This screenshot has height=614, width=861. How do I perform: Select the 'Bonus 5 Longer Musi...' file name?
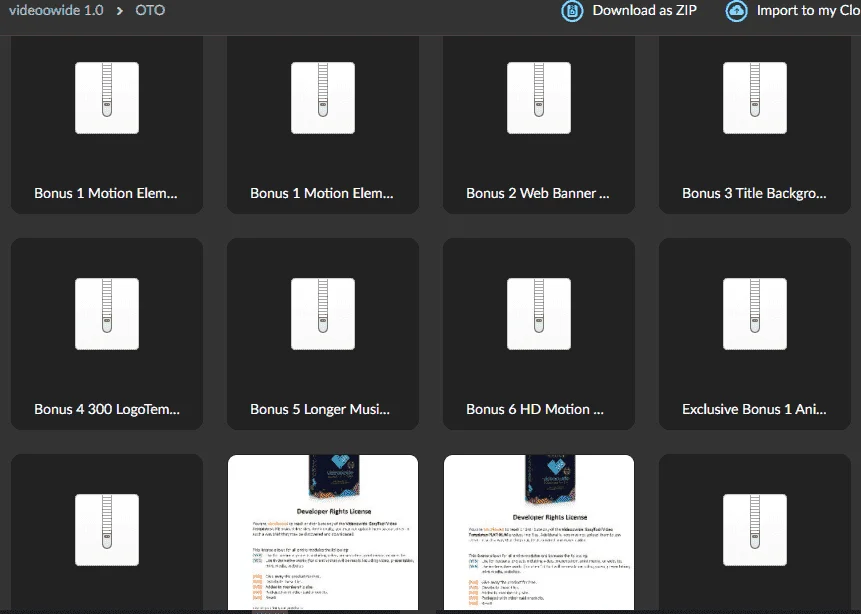320,409
